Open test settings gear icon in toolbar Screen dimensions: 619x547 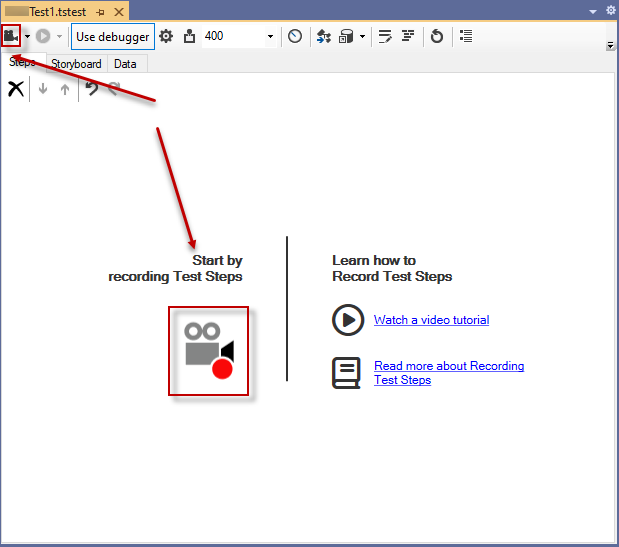[x=166, y=36]
